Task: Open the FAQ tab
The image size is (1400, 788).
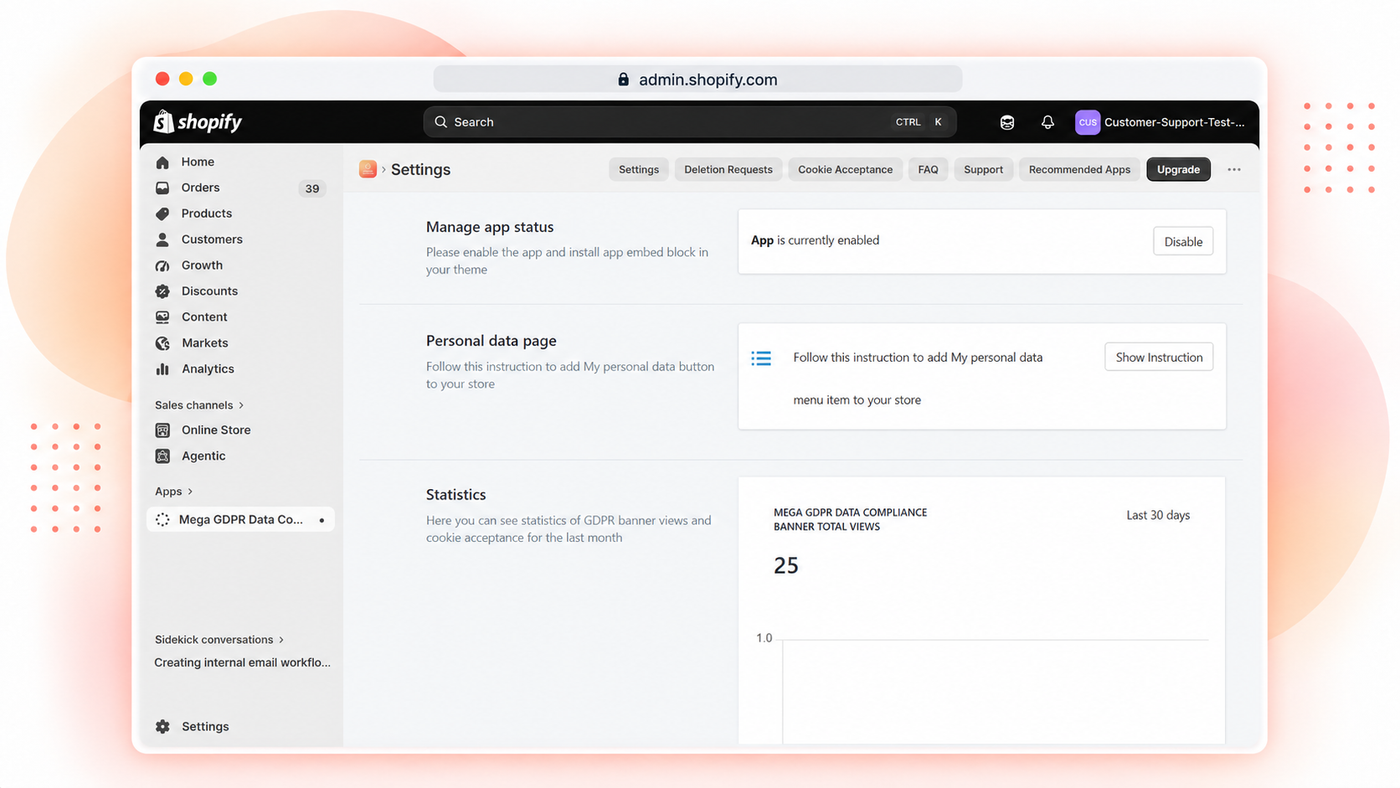Action: tap(928, 170)
